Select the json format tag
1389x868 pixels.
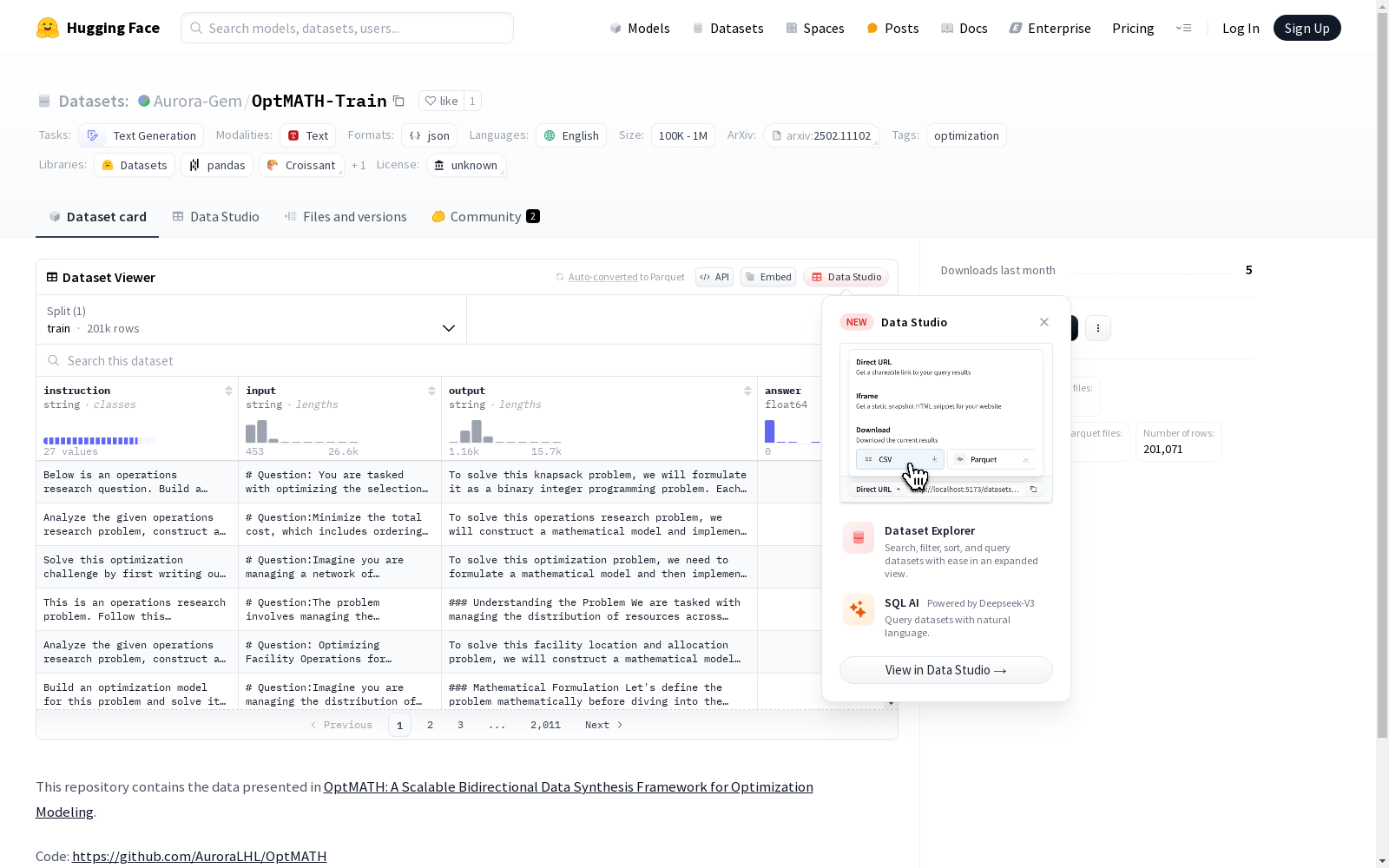[x=430, y=135]
